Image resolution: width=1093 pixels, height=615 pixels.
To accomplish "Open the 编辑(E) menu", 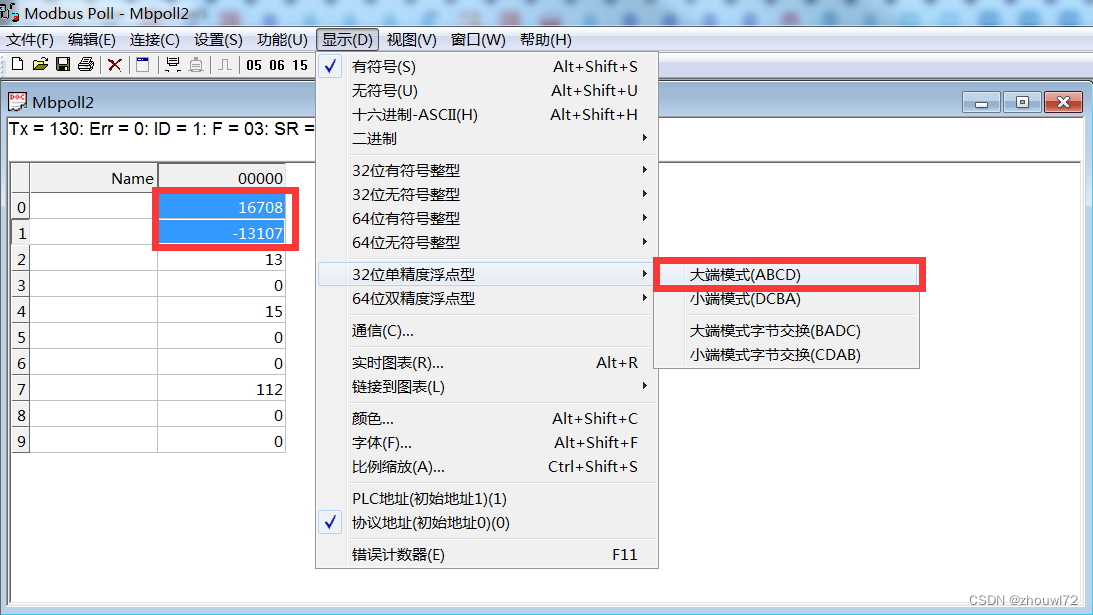I will point(92,40).
